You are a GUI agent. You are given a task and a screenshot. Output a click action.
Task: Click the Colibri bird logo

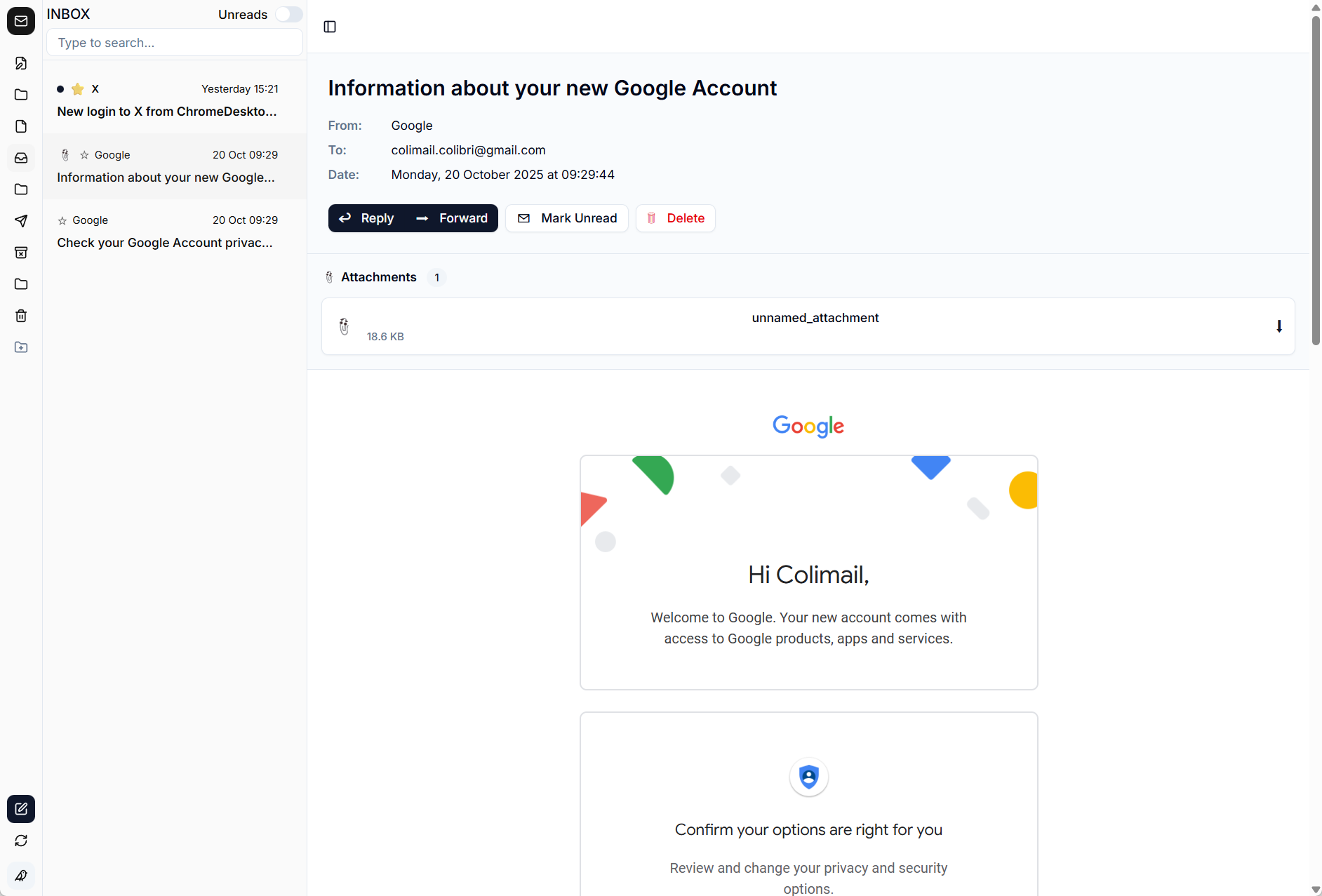[21, 876]
